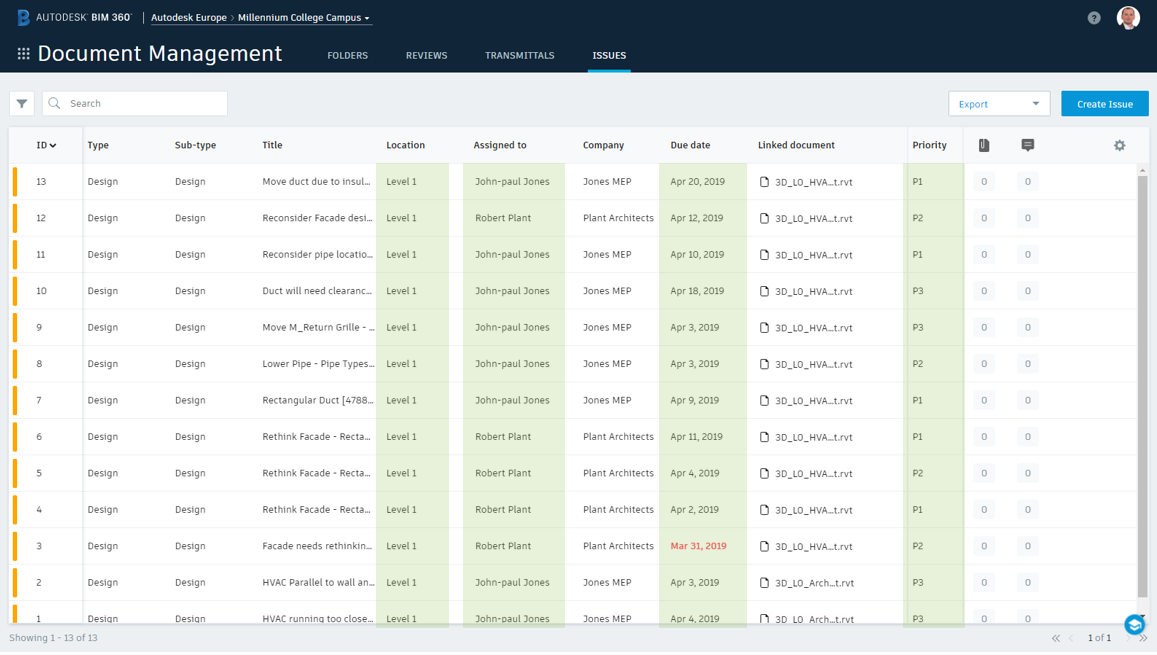The width and height of the screenshot is (1157, 655).
Task: Sort by ID column arrow
Action: [x=53, y=146]
